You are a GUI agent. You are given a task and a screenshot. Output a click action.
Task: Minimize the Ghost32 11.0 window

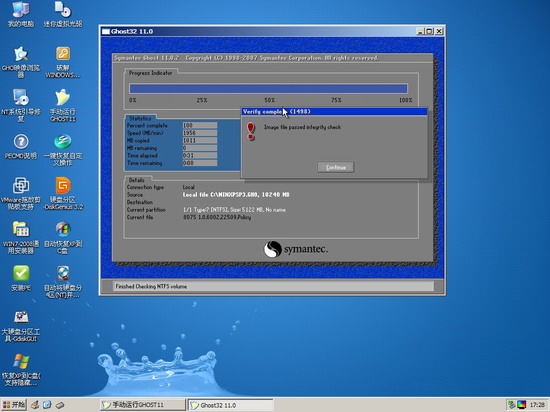pyautogui.click(x=420, y=31)
